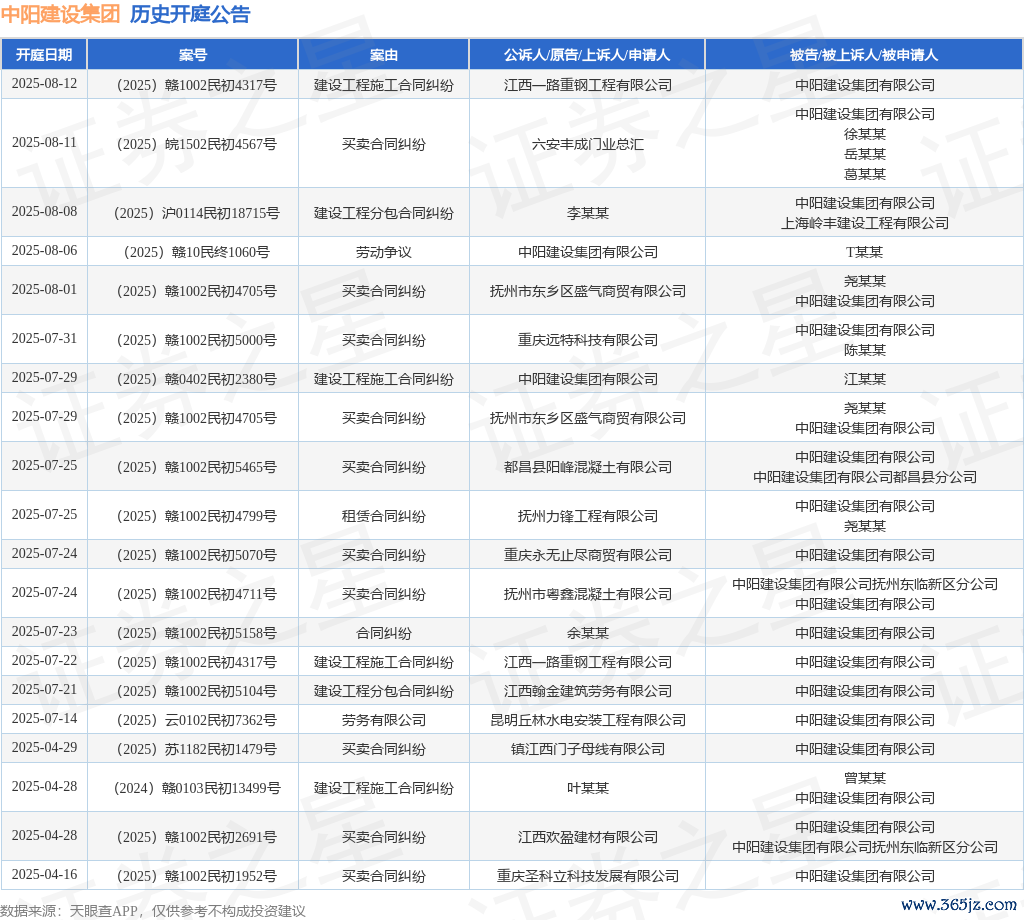Select plaintiff 重庆远特科技有限公司
The image size is (1024, 920).
pos(587,340)
